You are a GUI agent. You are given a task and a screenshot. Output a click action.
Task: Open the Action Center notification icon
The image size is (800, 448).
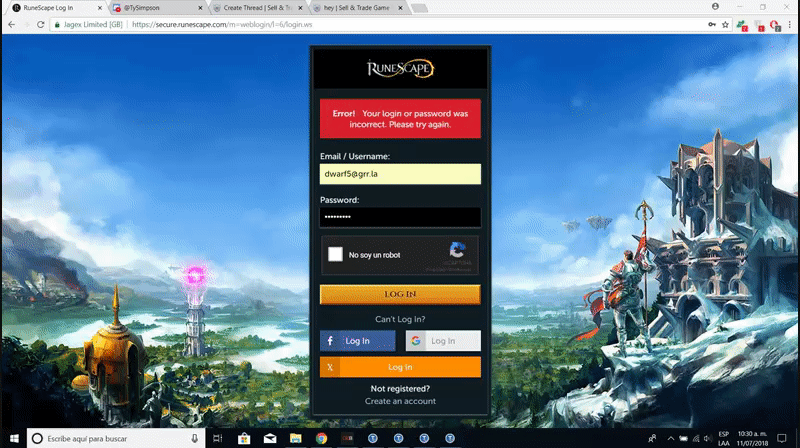click(x=782, y=438)
